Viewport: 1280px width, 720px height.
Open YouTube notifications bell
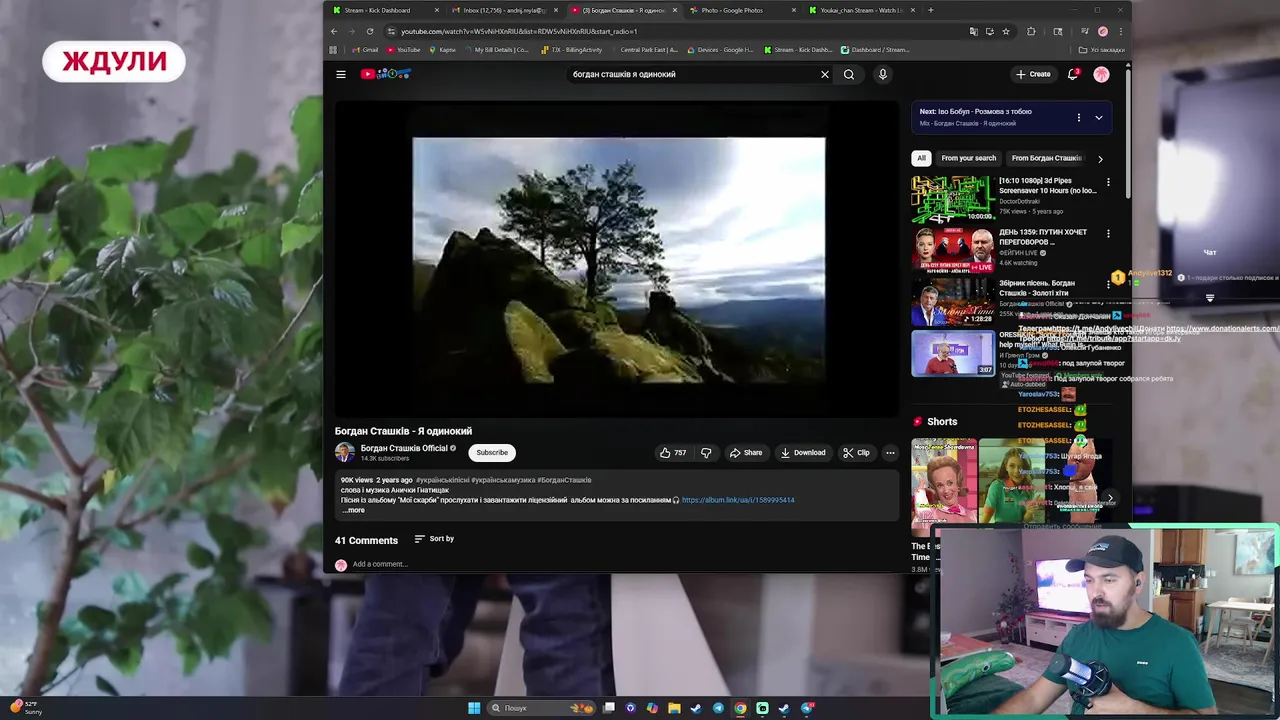click(x=1073, y=74)
